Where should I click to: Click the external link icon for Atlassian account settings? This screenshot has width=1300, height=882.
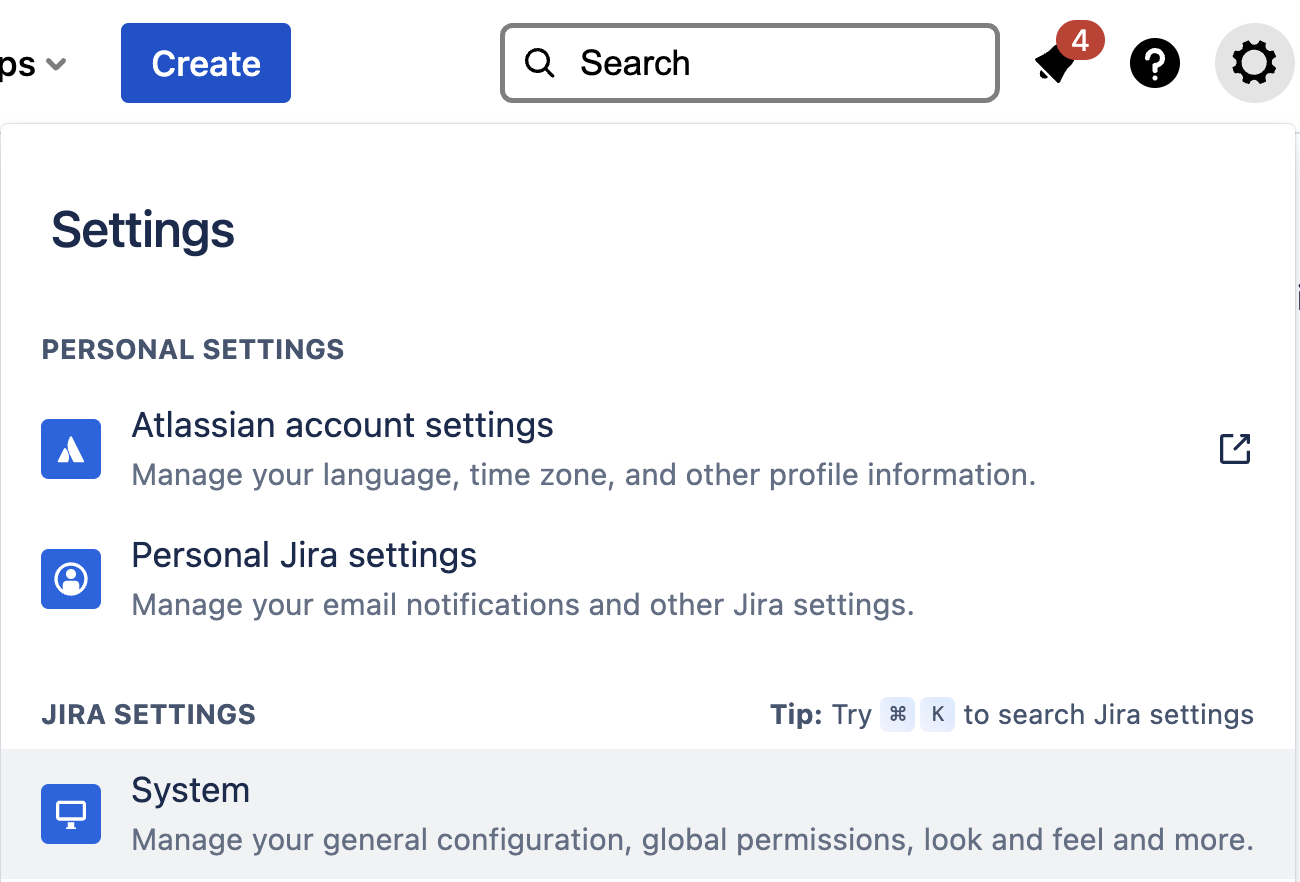[x=1235, y=448]
